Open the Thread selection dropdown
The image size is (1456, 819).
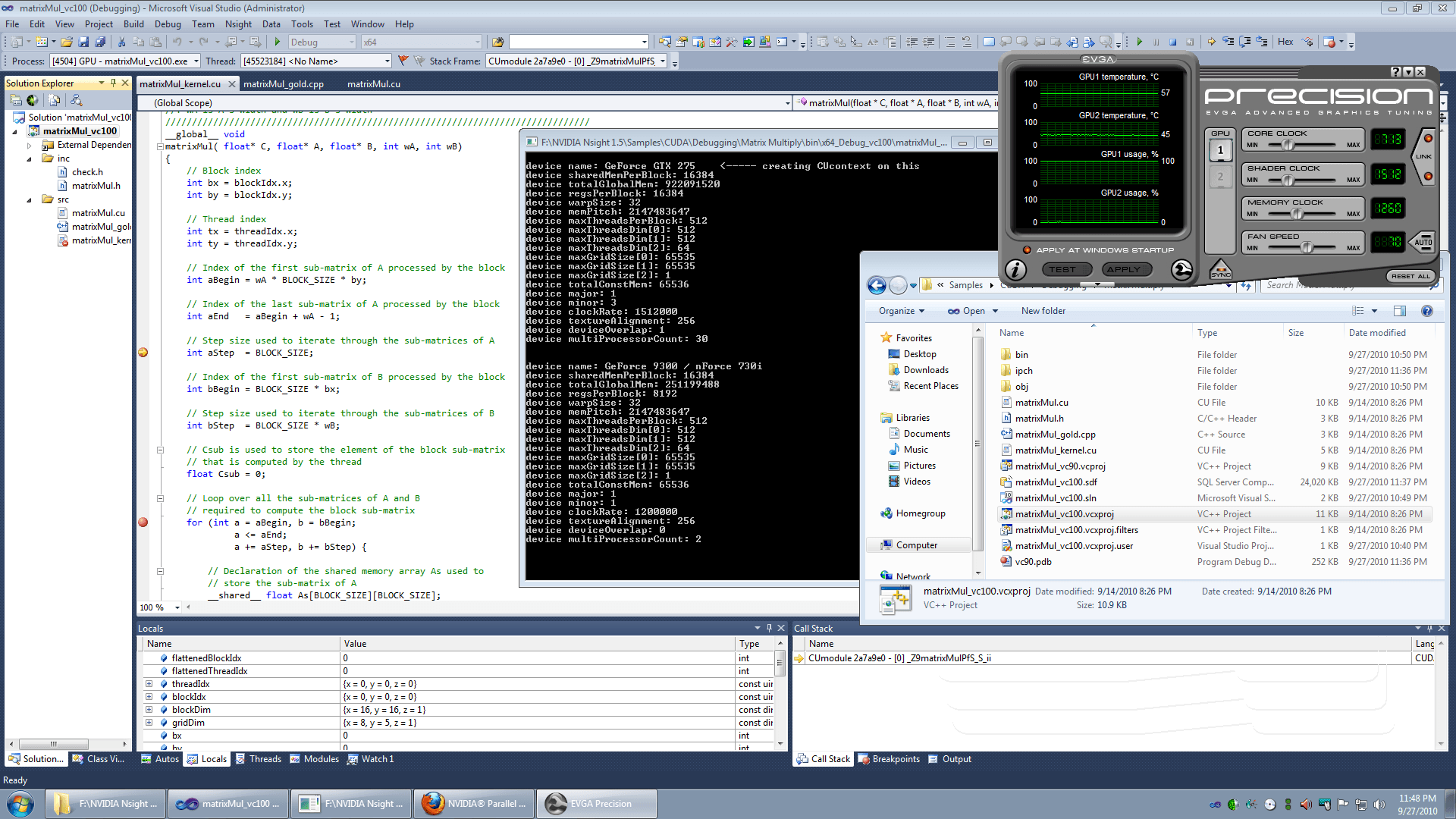pos(387,61)
